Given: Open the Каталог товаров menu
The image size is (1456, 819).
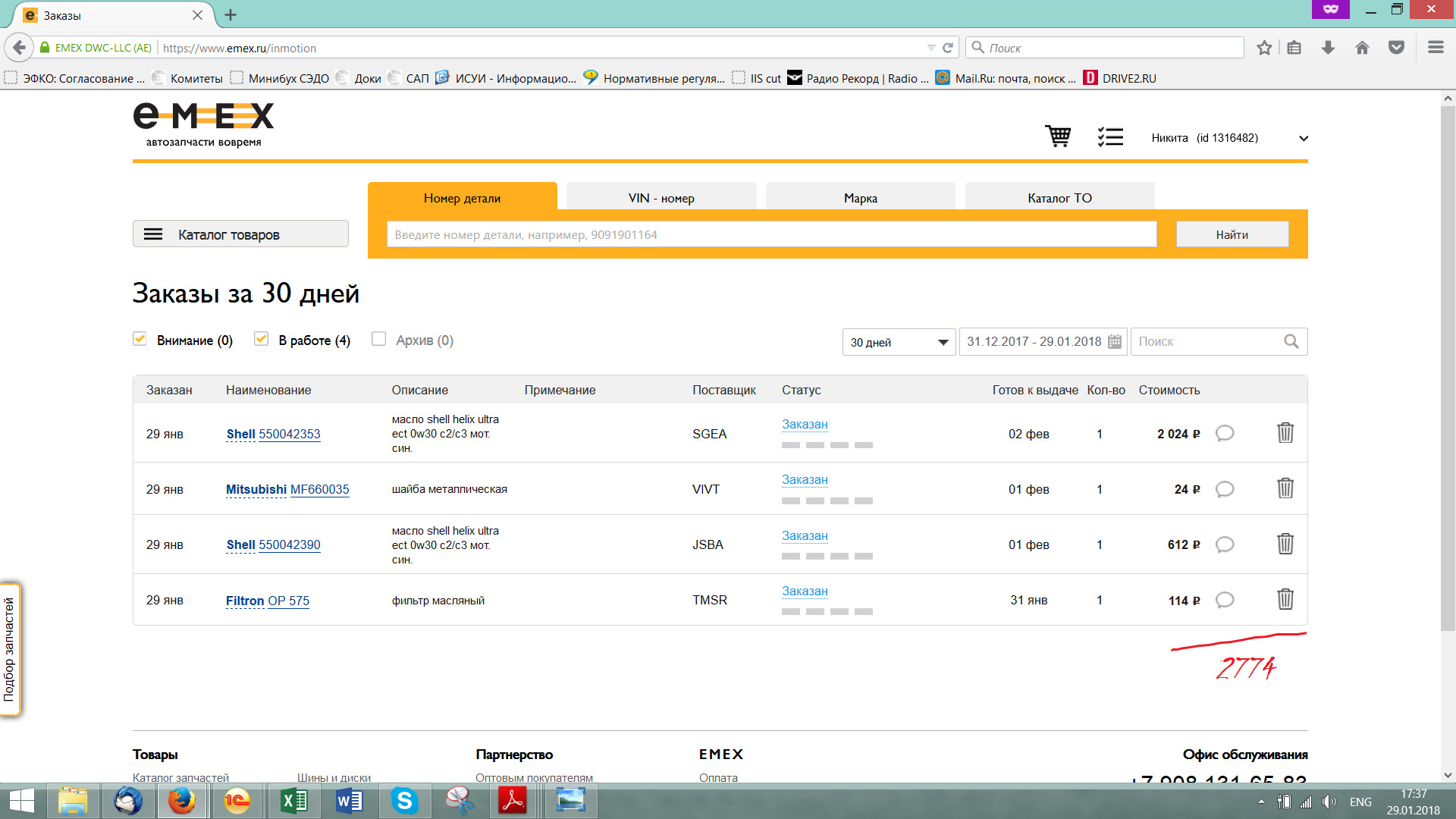Looking at the screenshot, I should click(x=240, y=234).
